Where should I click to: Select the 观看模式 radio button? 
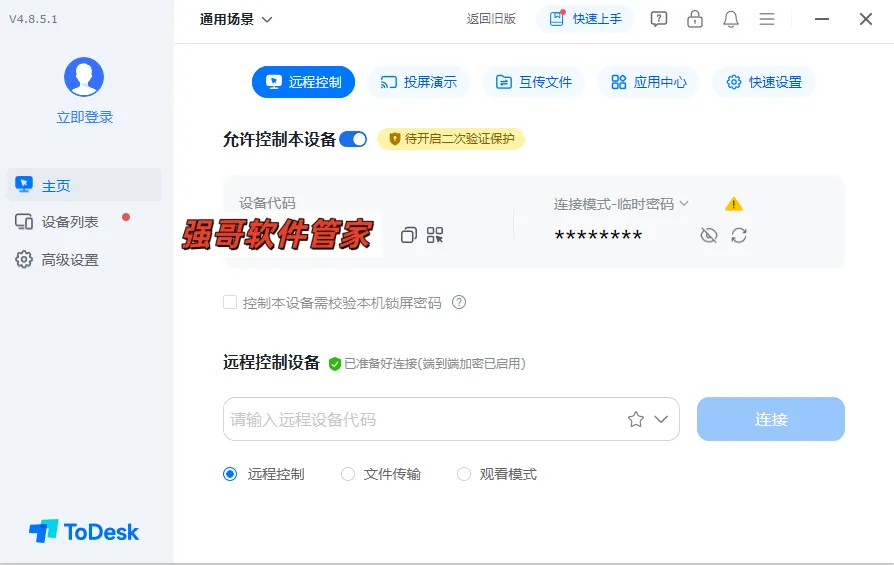pos(464,474)
